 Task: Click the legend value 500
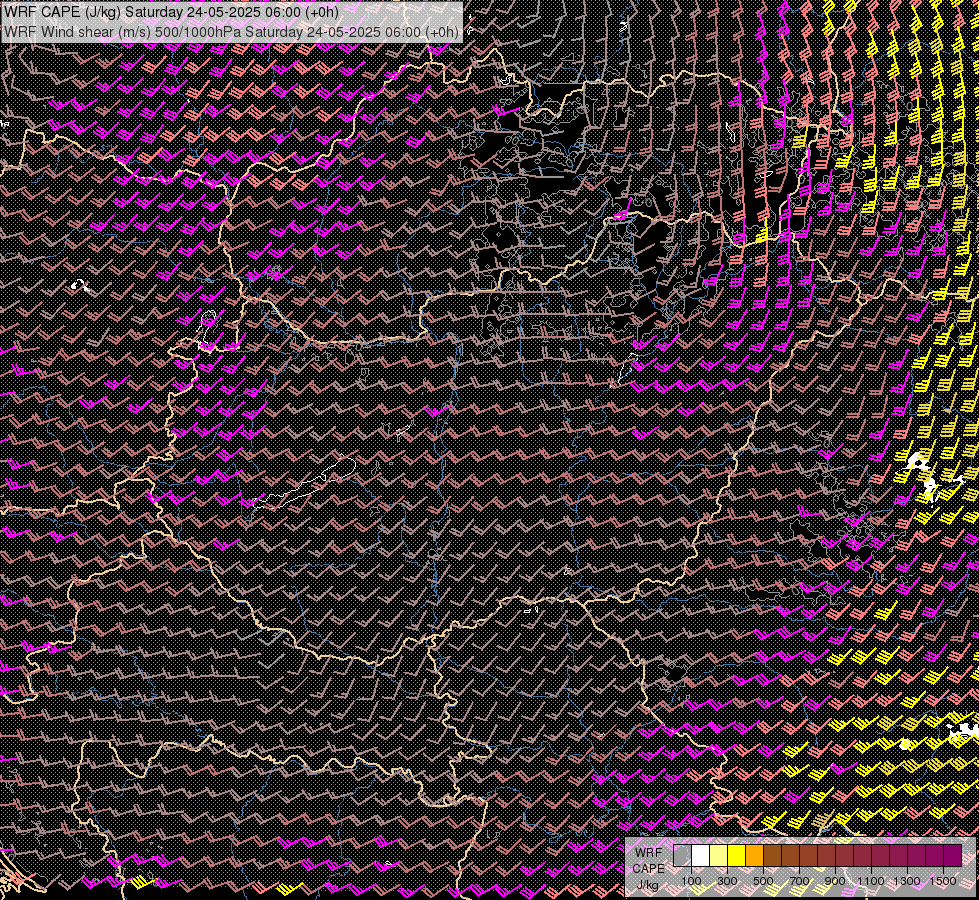click(x=763, y=881)
